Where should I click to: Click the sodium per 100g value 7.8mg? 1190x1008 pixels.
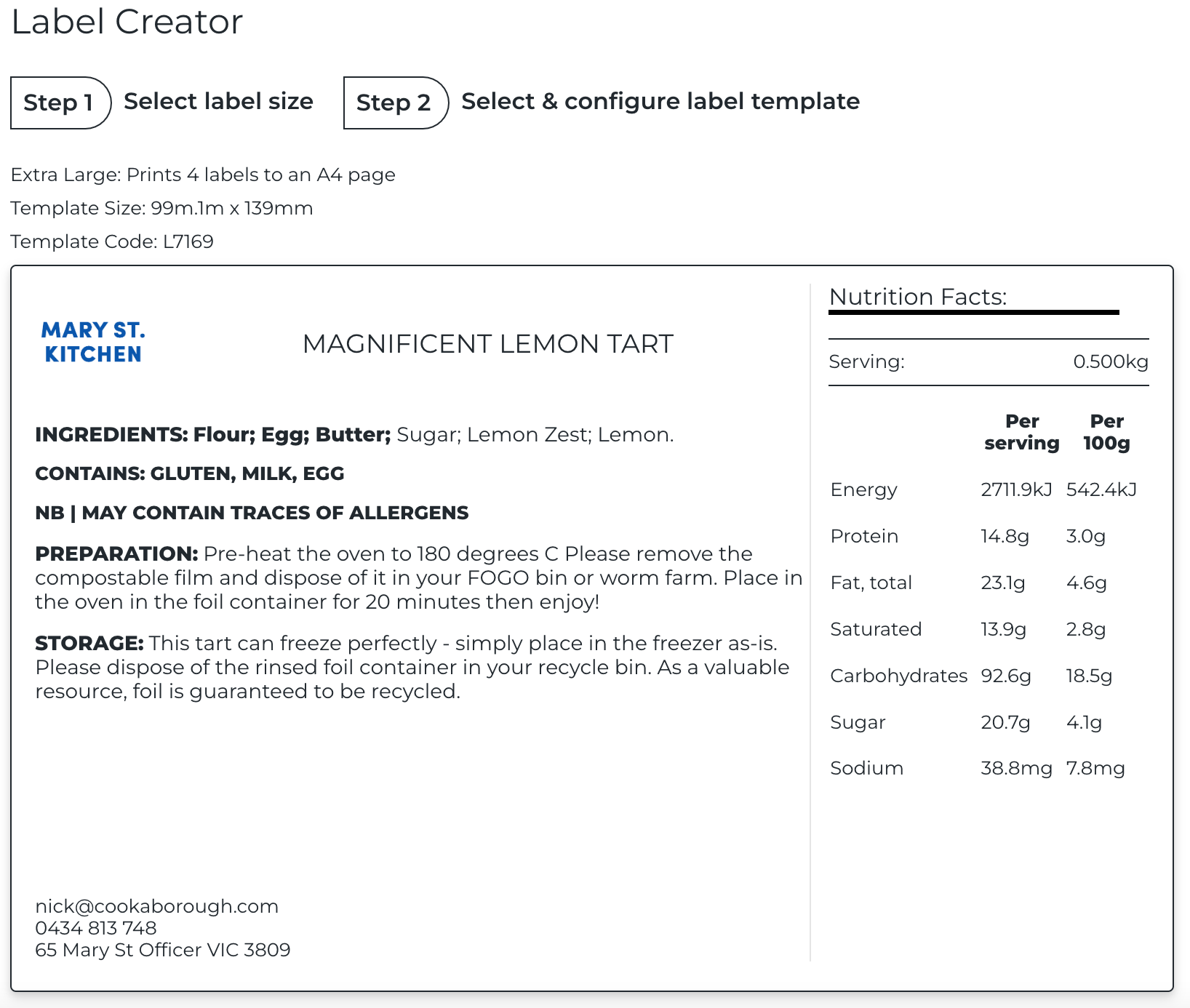point(1095,768)
